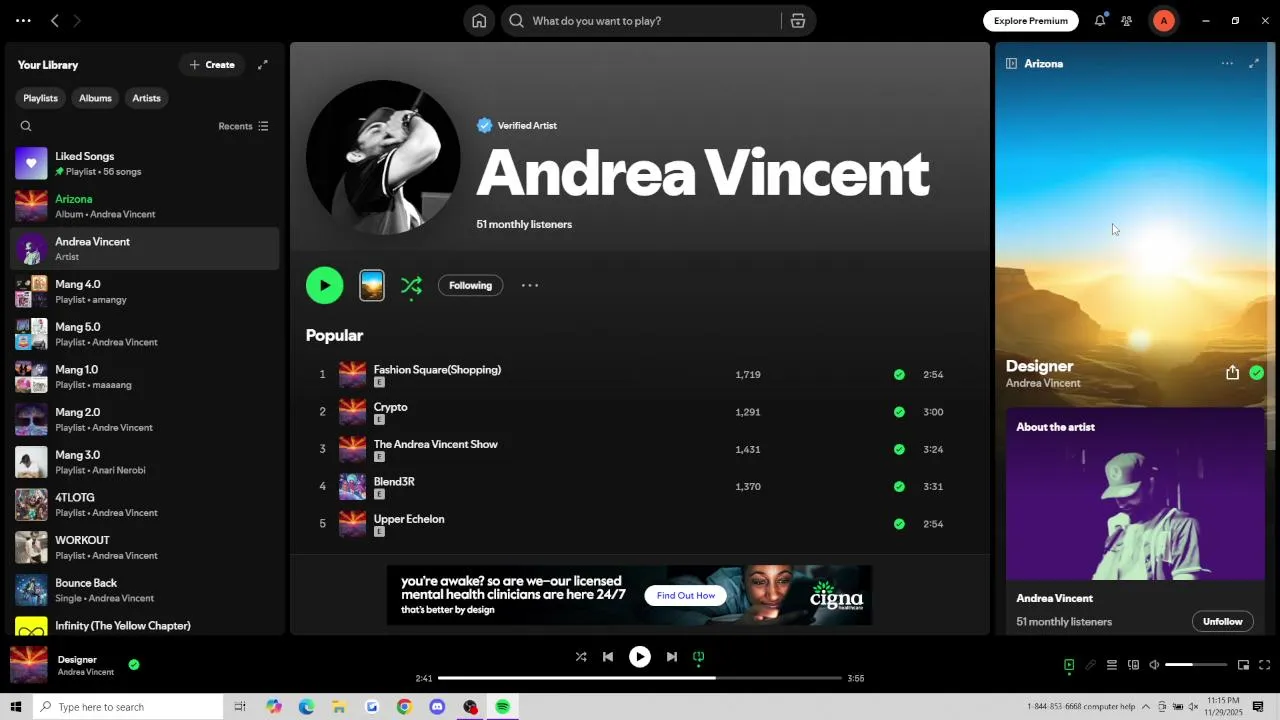Screen dimensions: 1280x720
Task: Toggle saved check for Blend3R
Action: coord(899,487)
